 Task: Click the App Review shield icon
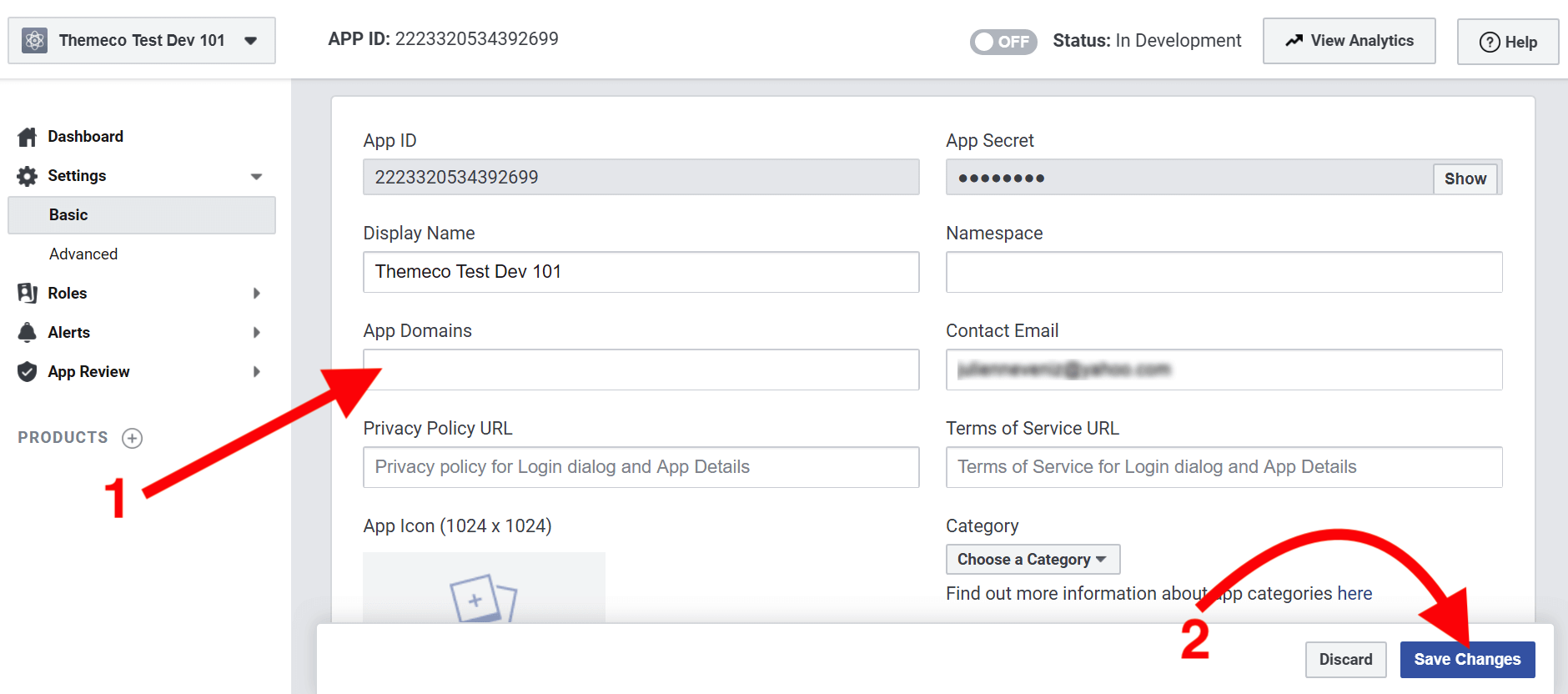point(28,371)
